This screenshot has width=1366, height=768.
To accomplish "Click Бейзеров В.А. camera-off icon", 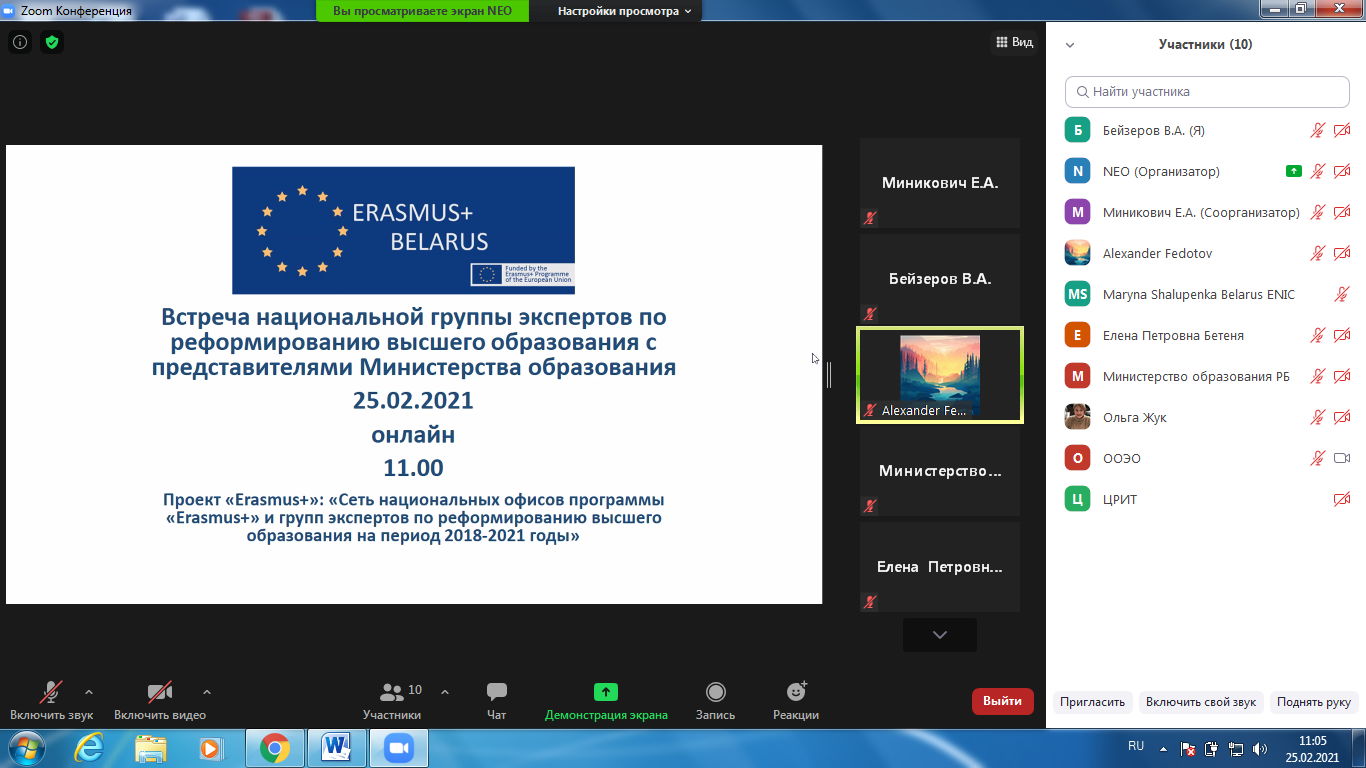I will tap(1342, 130).
